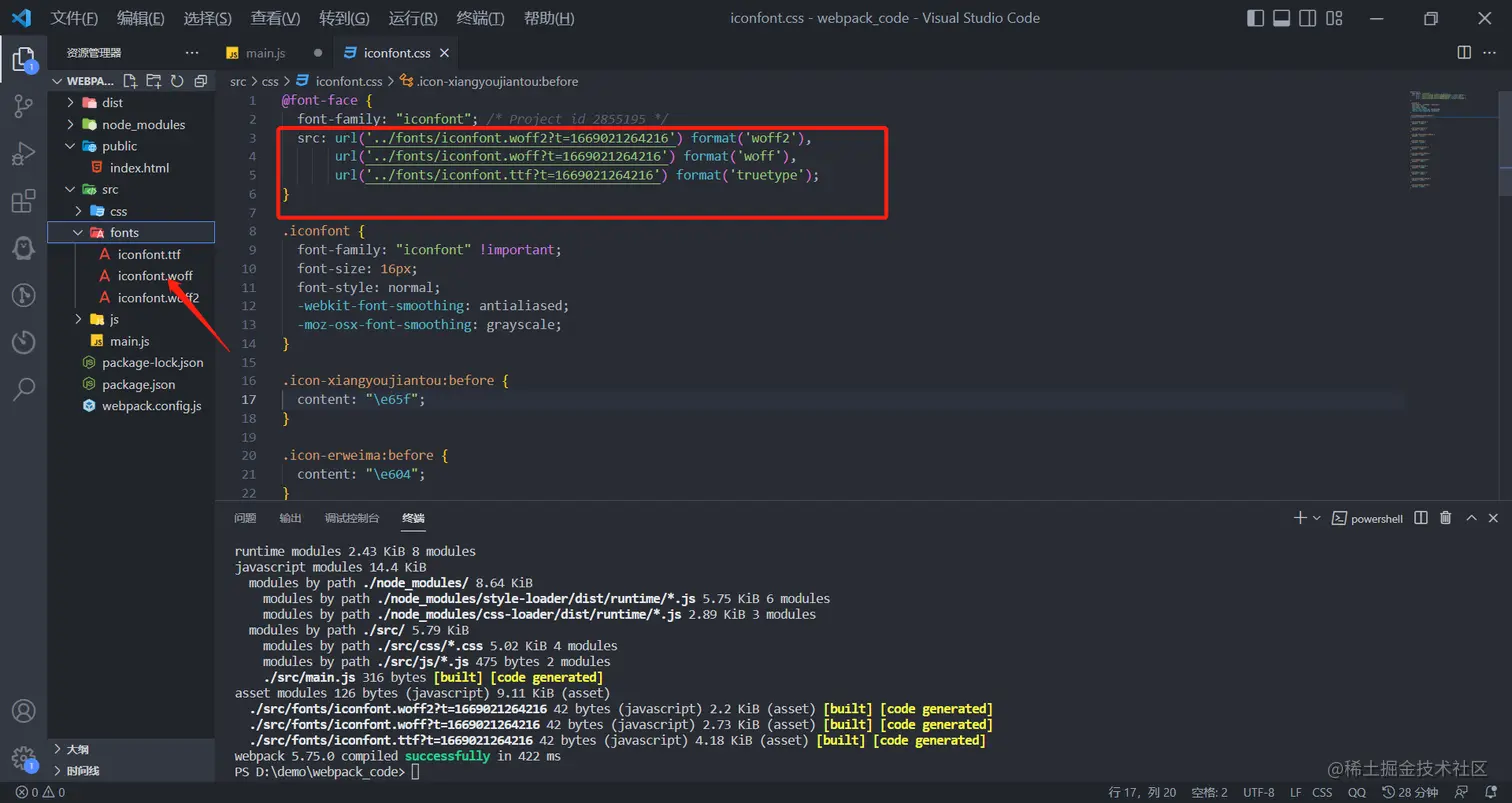Image resolution: width=1512 pixels, height=803 pixels.
Task: Refresh the explorer file tree
Action: 177,81
